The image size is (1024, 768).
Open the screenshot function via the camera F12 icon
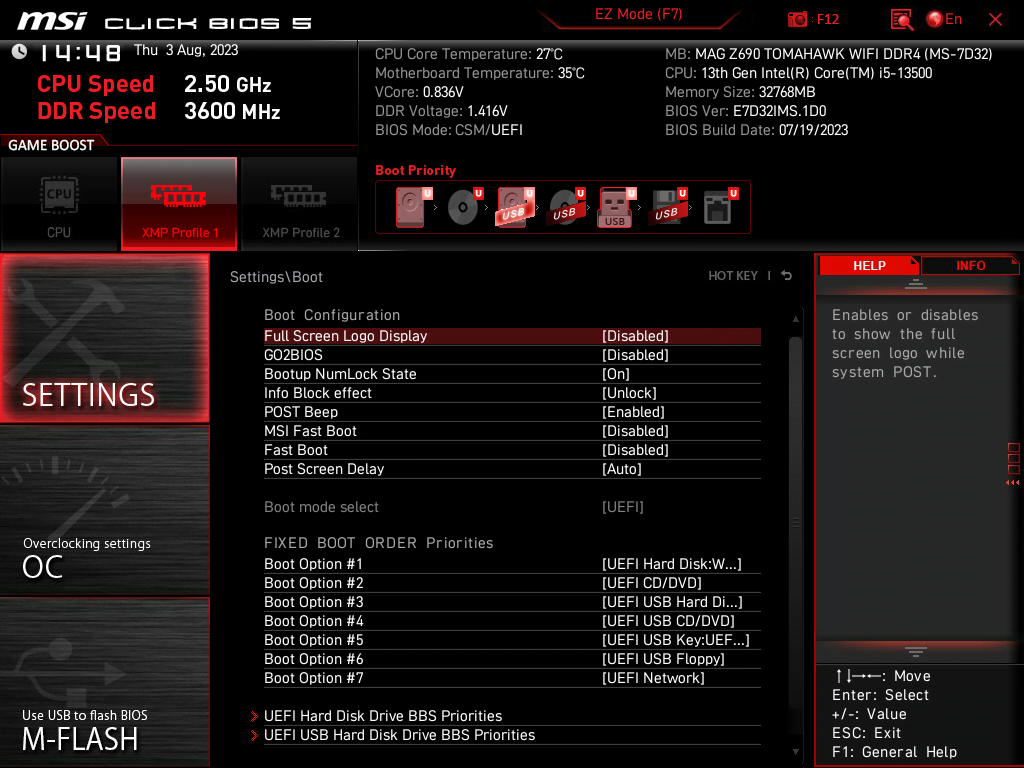[800, 19]
